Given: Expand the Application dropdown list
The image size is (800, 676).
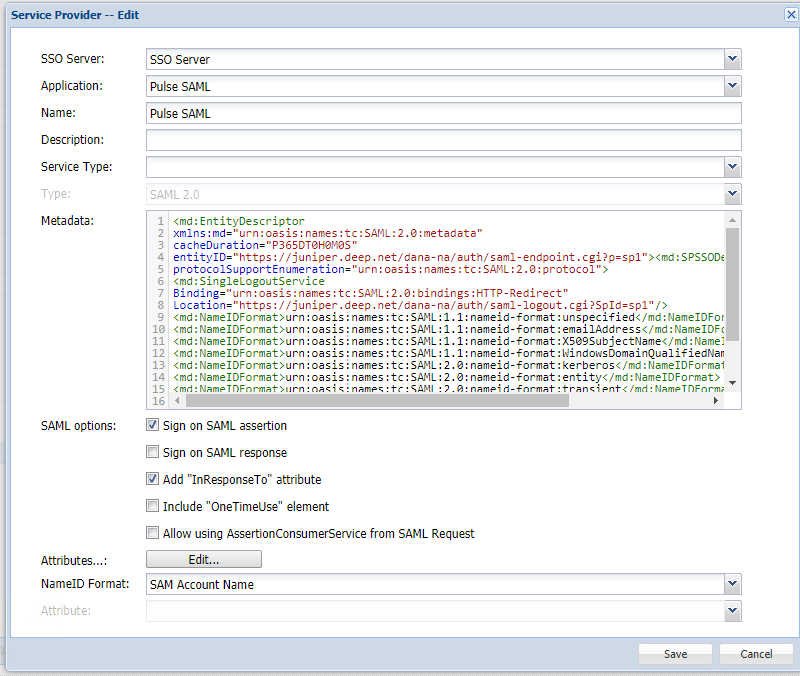Looking at the screenshot, I should 733,87.
